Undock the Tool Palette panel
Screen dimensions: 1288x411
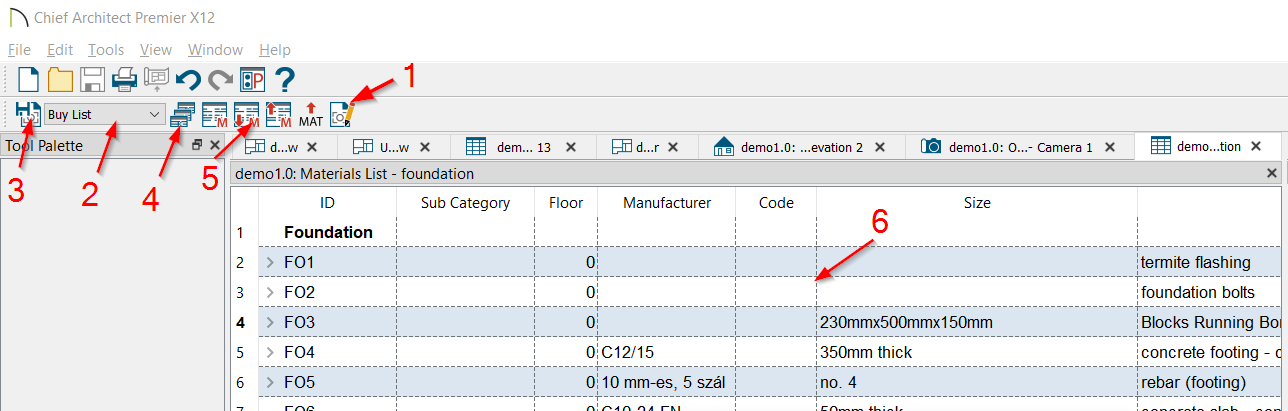(x=197, y=146)
